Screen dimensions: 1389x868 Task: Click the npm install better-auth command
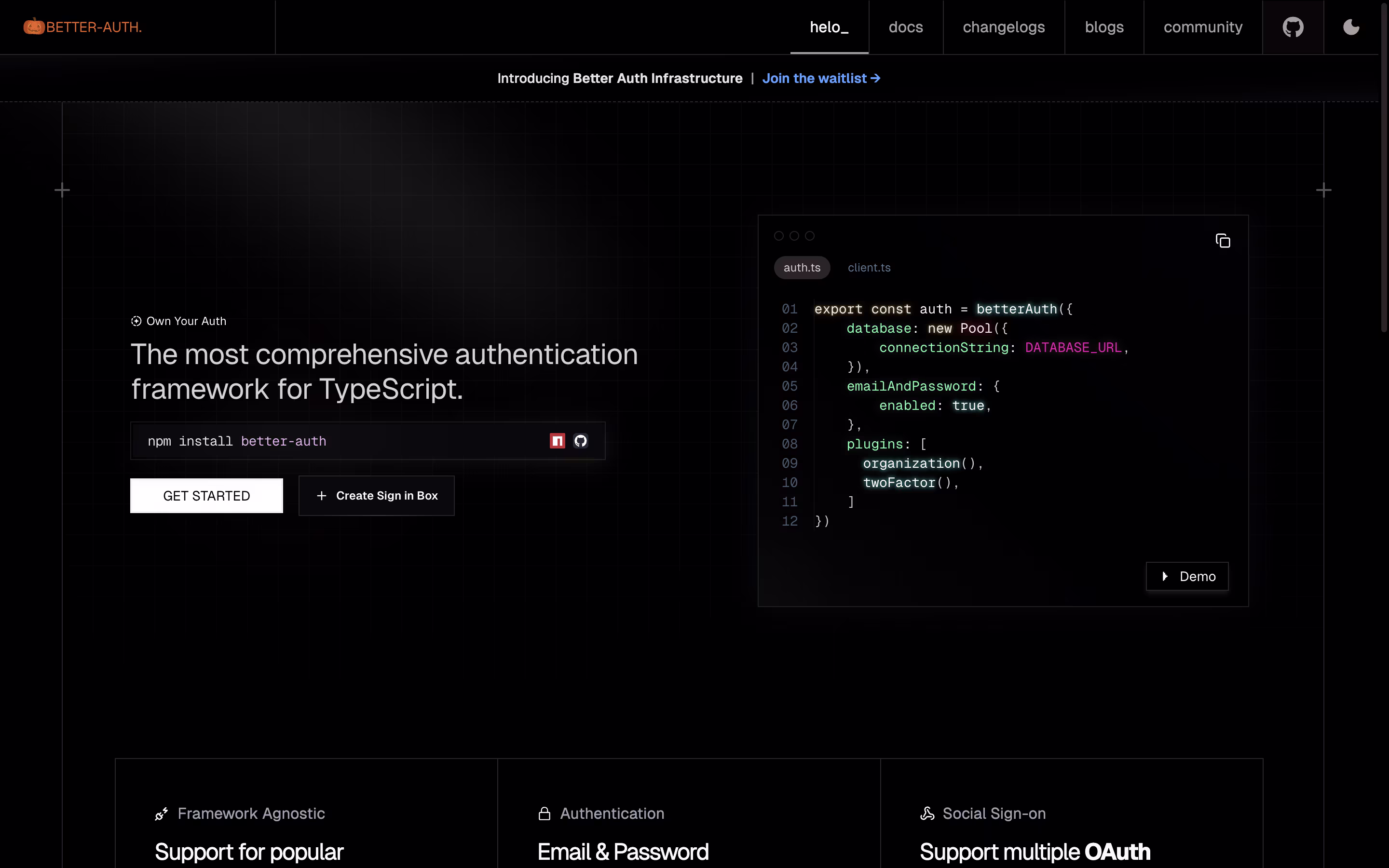pyautogui.click(x=237, y=441)
